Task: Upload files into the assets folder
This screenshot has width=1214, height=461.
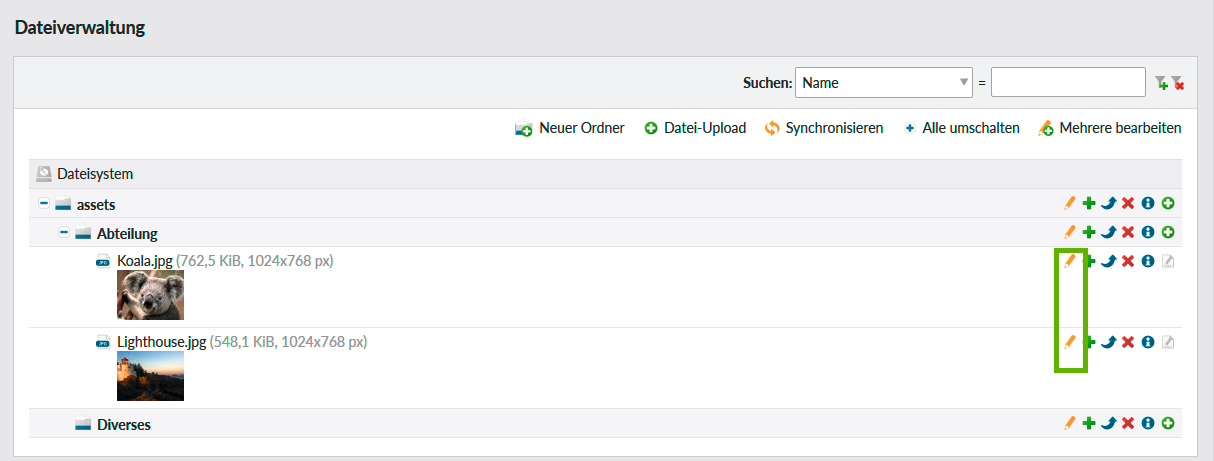Action: (x=1167, y=204)
